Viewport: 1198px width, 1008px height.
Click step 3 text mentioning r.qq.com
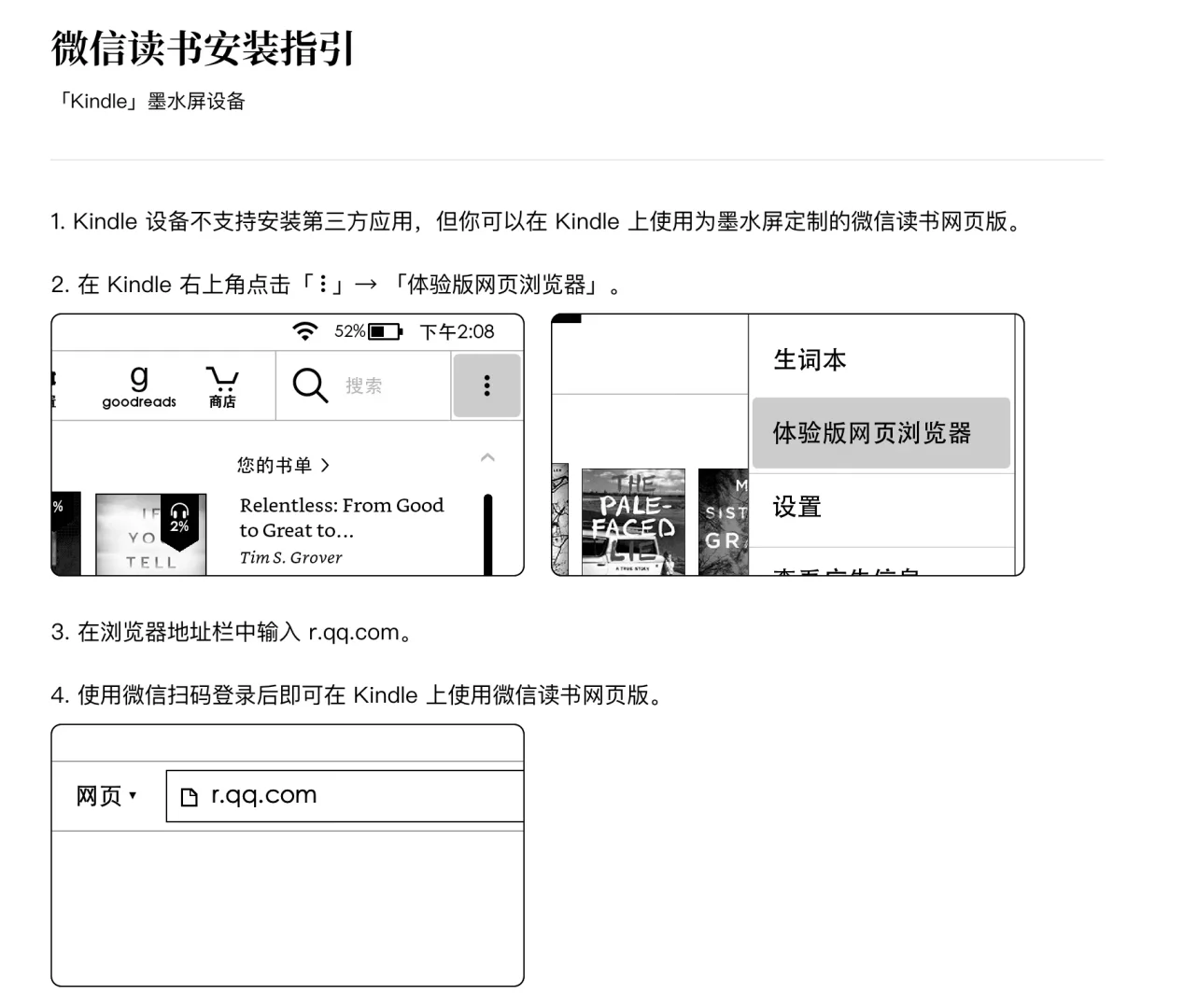coord(232,632)
